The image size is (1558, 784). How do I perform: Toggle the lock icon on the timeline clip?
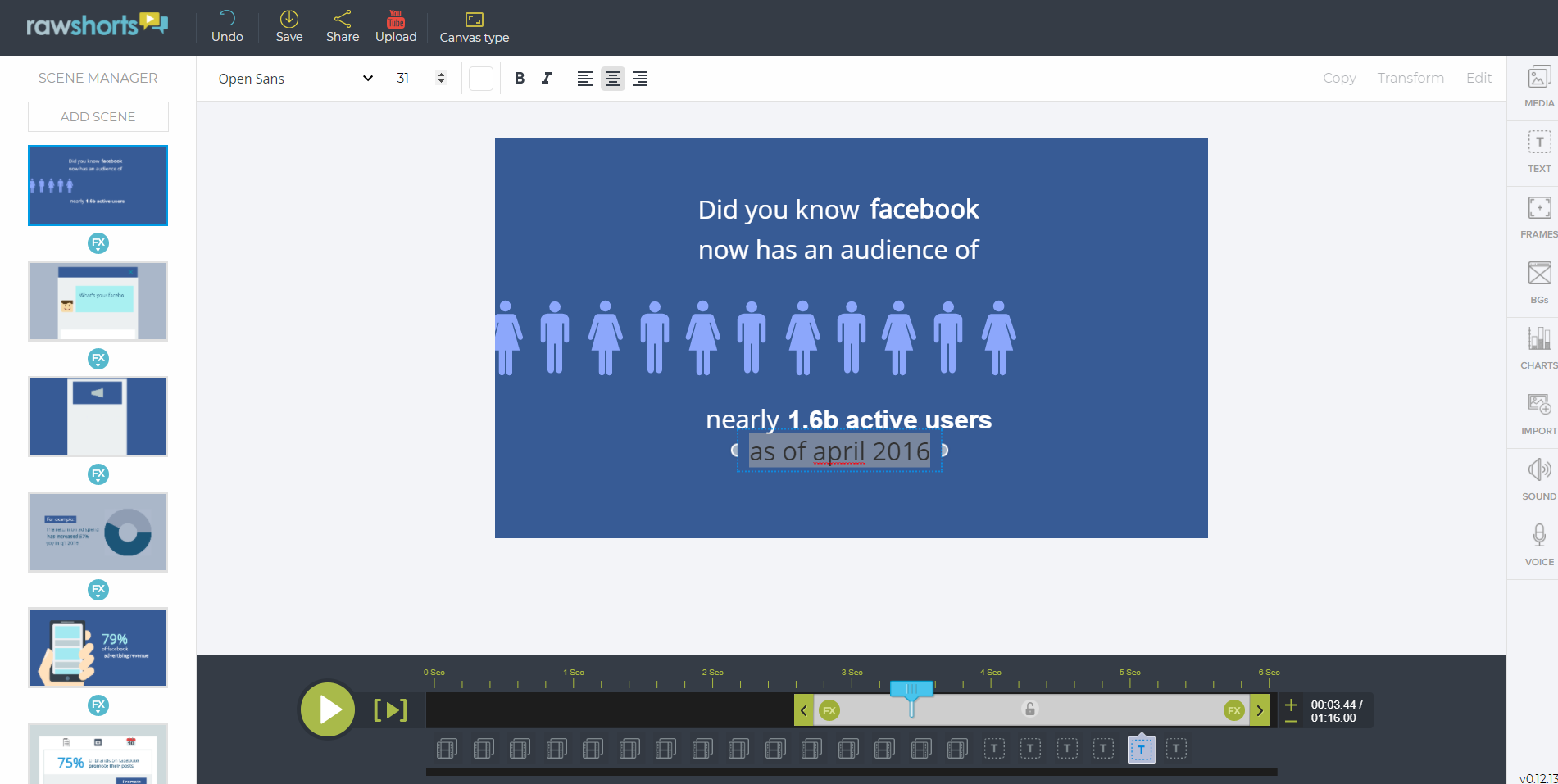pyautogui.click(x=1030, y=709)
